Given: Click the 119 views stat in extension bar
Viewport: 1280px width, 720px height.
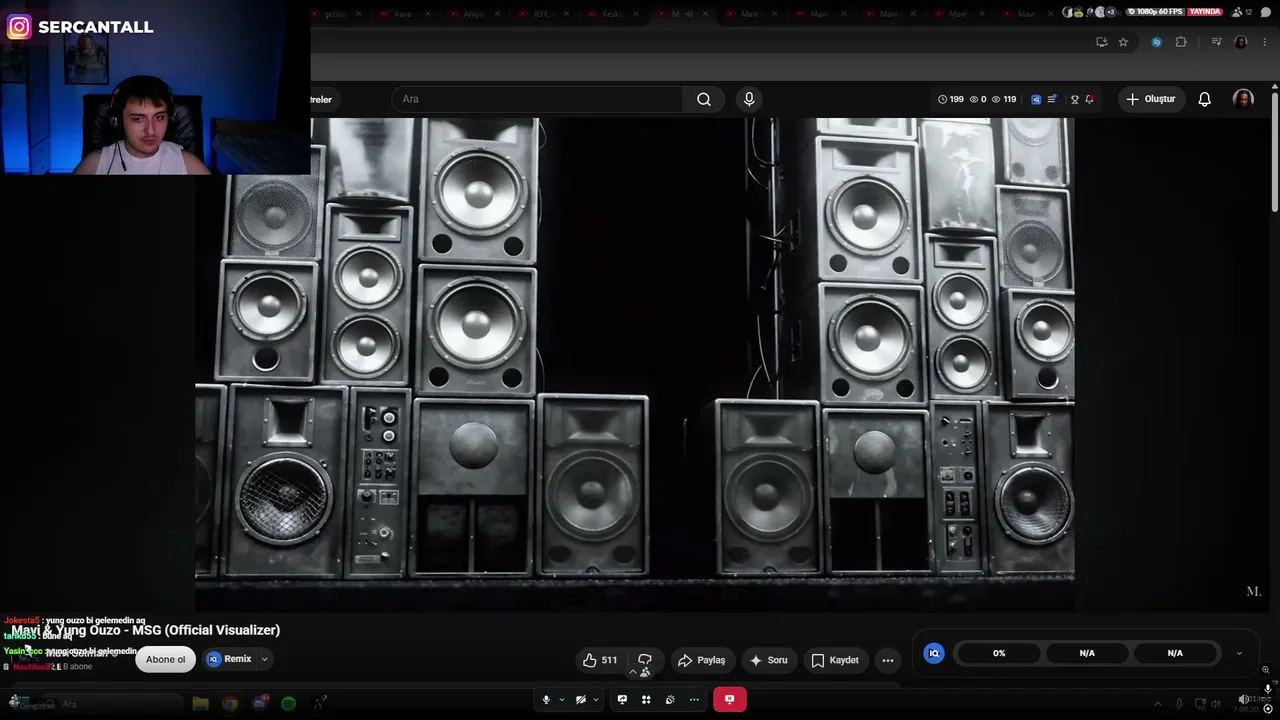Looking at the screenshot, I should point(1003,99).
